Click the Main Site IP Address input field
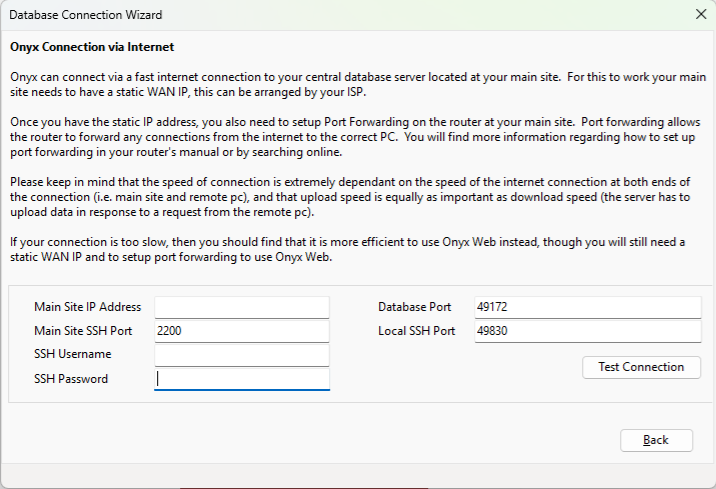The image size is (716, 489). tap(241, 307)
